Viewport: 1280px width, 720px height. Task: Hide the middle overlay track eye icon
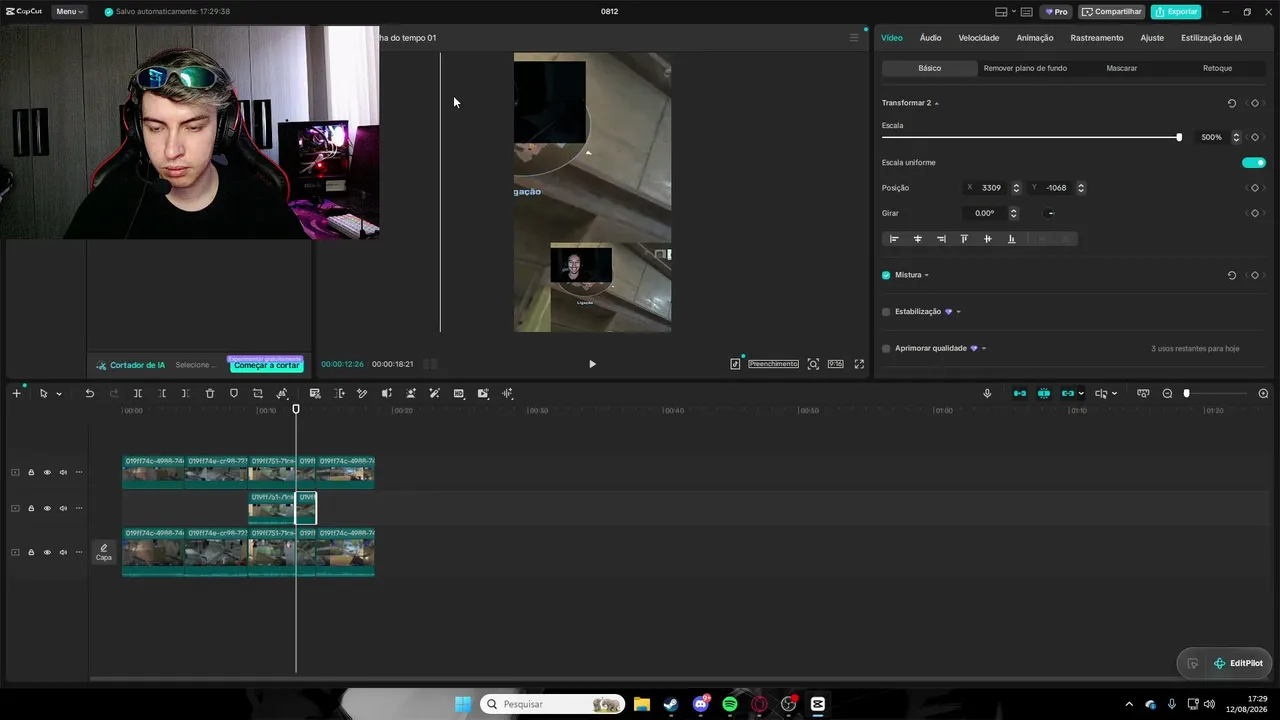[47, 508]
